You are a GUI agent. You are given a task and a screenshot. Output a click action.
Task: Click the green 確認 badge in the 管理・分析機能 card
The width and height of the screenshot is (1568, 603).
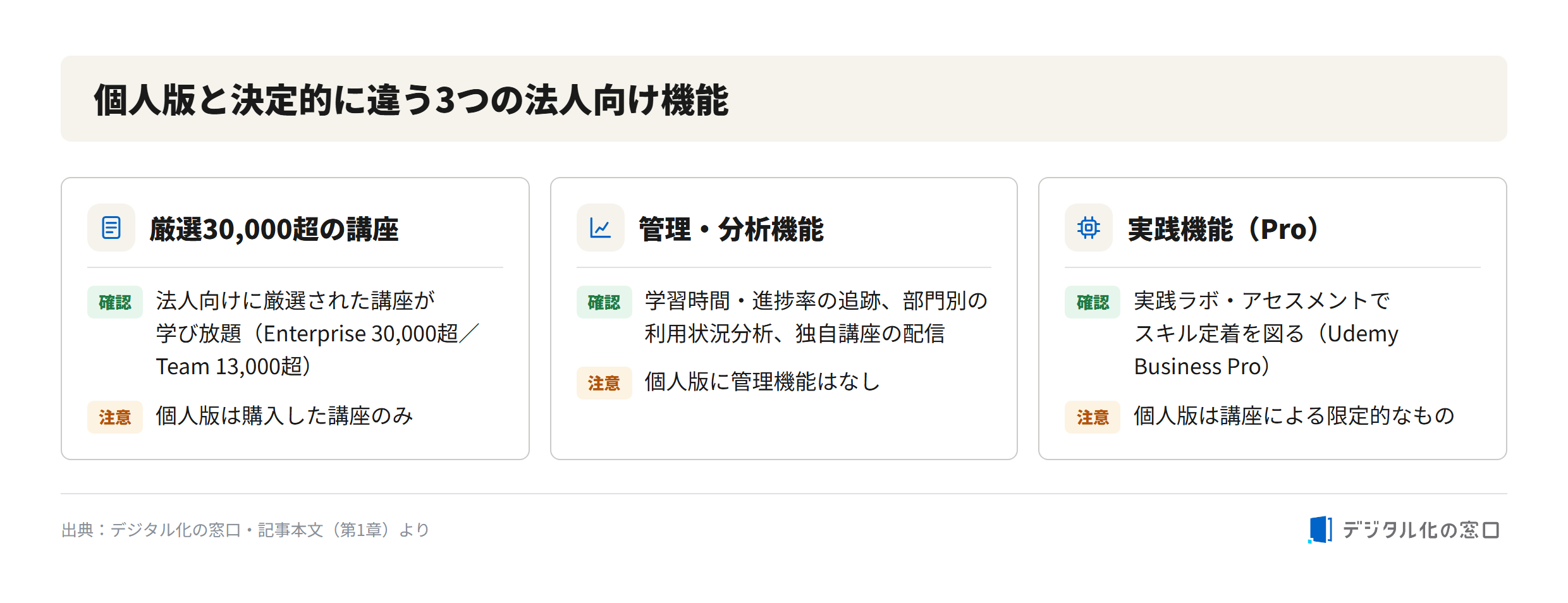click(604, 302)
